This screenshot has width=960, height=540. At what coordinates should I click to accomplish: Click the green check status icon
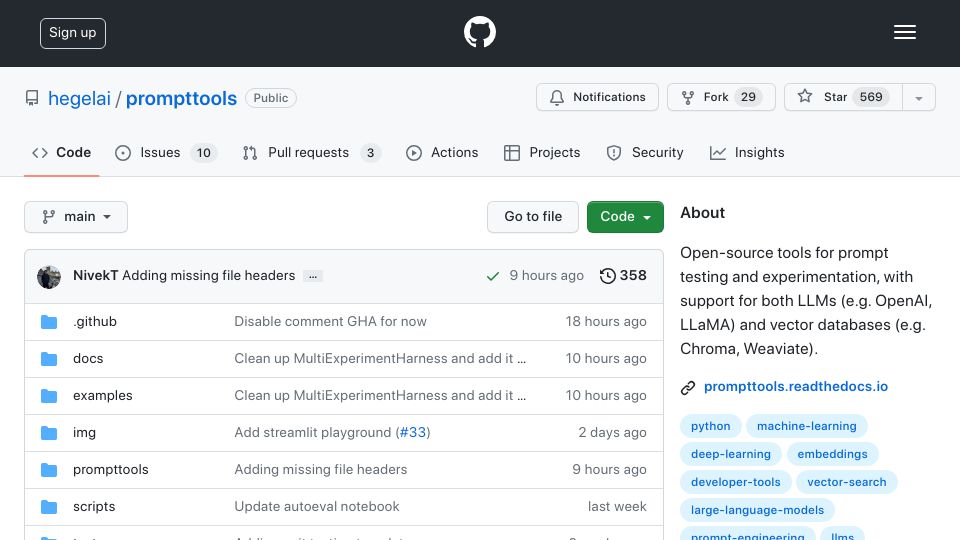coord(492,276)
